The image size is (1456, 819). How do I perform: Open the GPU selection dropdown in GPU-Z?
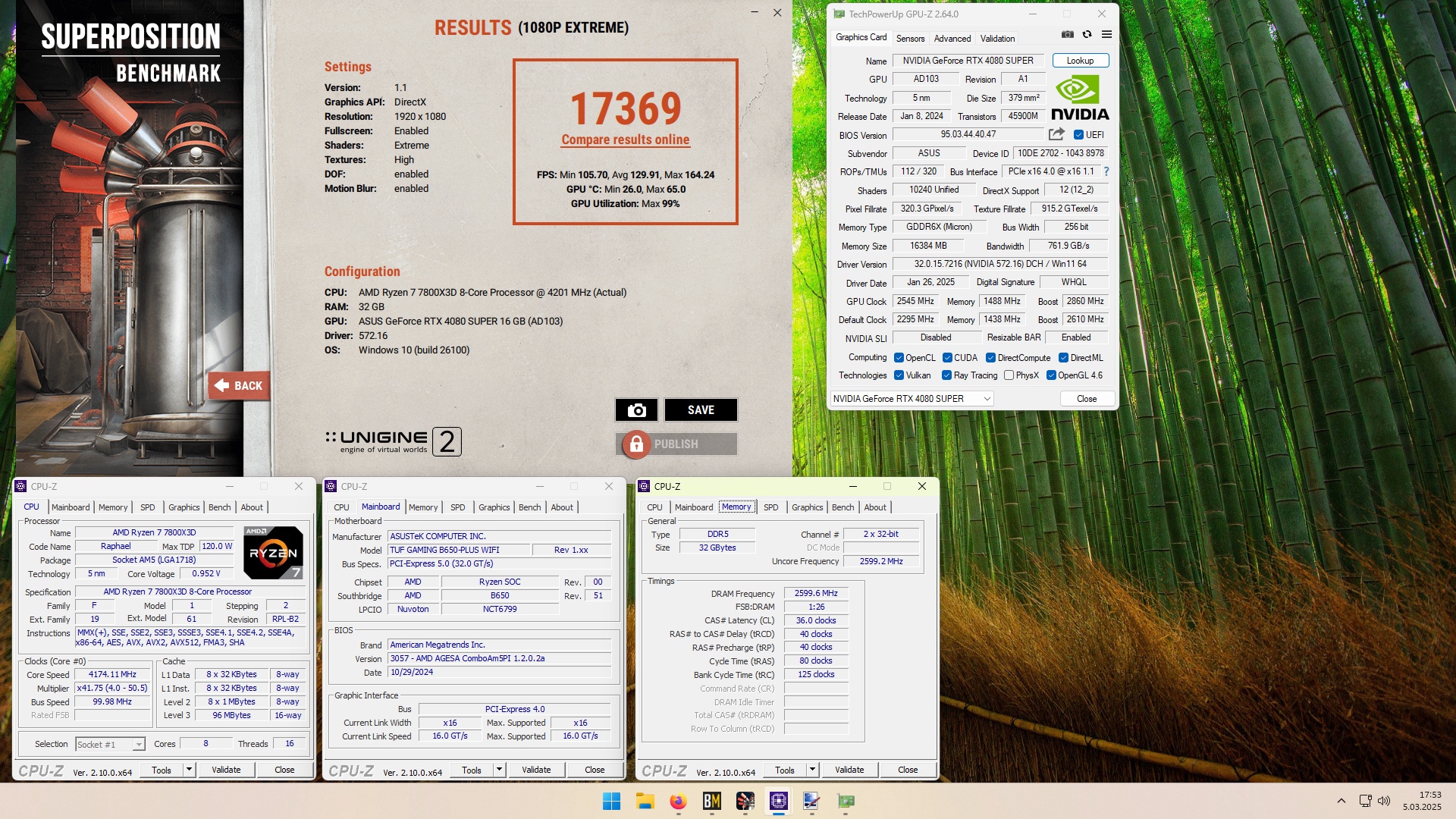(912, 399)
